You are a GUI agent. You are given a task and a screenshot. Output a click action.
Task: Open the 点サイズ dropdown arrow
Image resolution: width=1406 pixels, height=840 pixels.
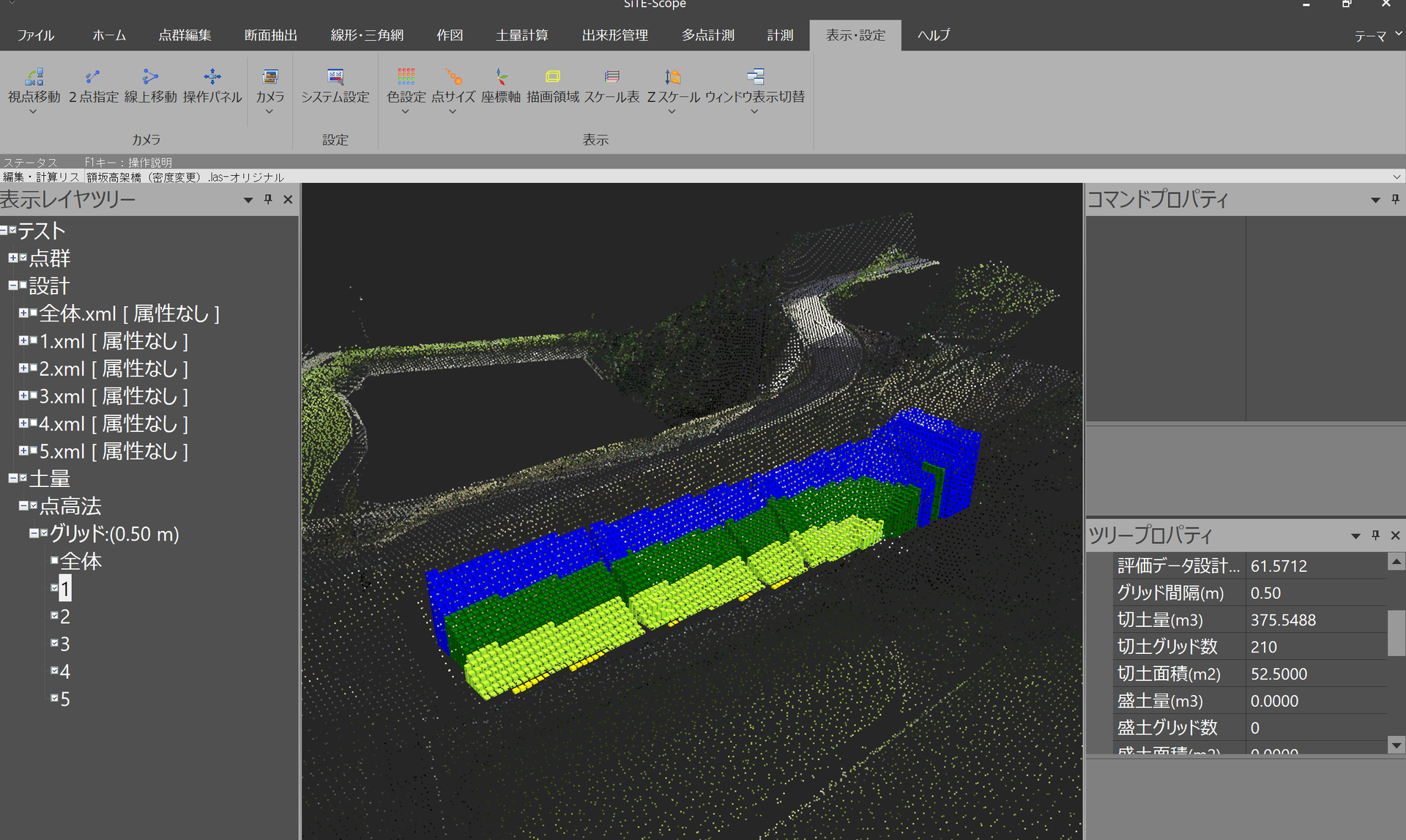click(453, 112)
